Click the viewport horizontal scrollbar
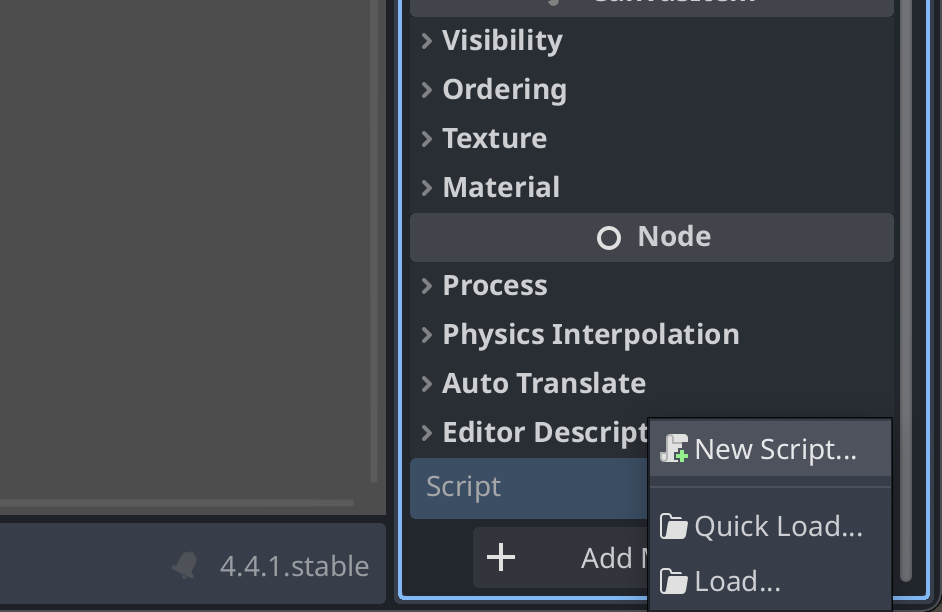The image size is (942, 612). [177, 502]
